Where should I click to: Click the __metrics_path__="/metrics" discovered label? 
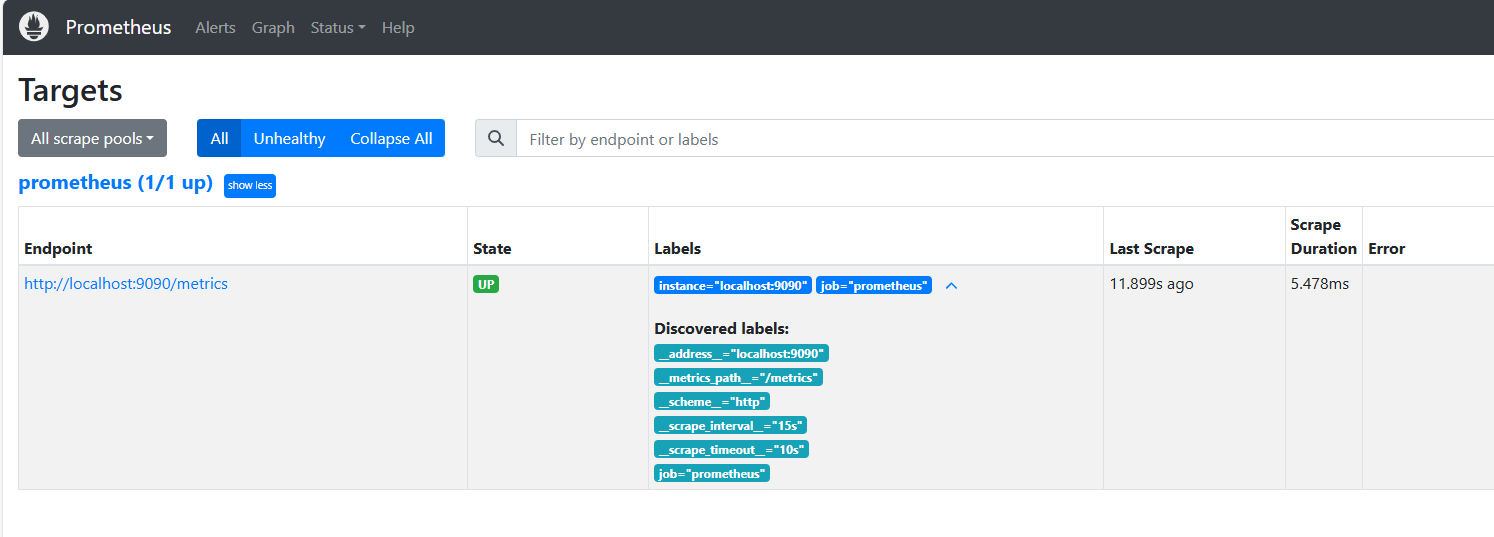tap(738, 378)
